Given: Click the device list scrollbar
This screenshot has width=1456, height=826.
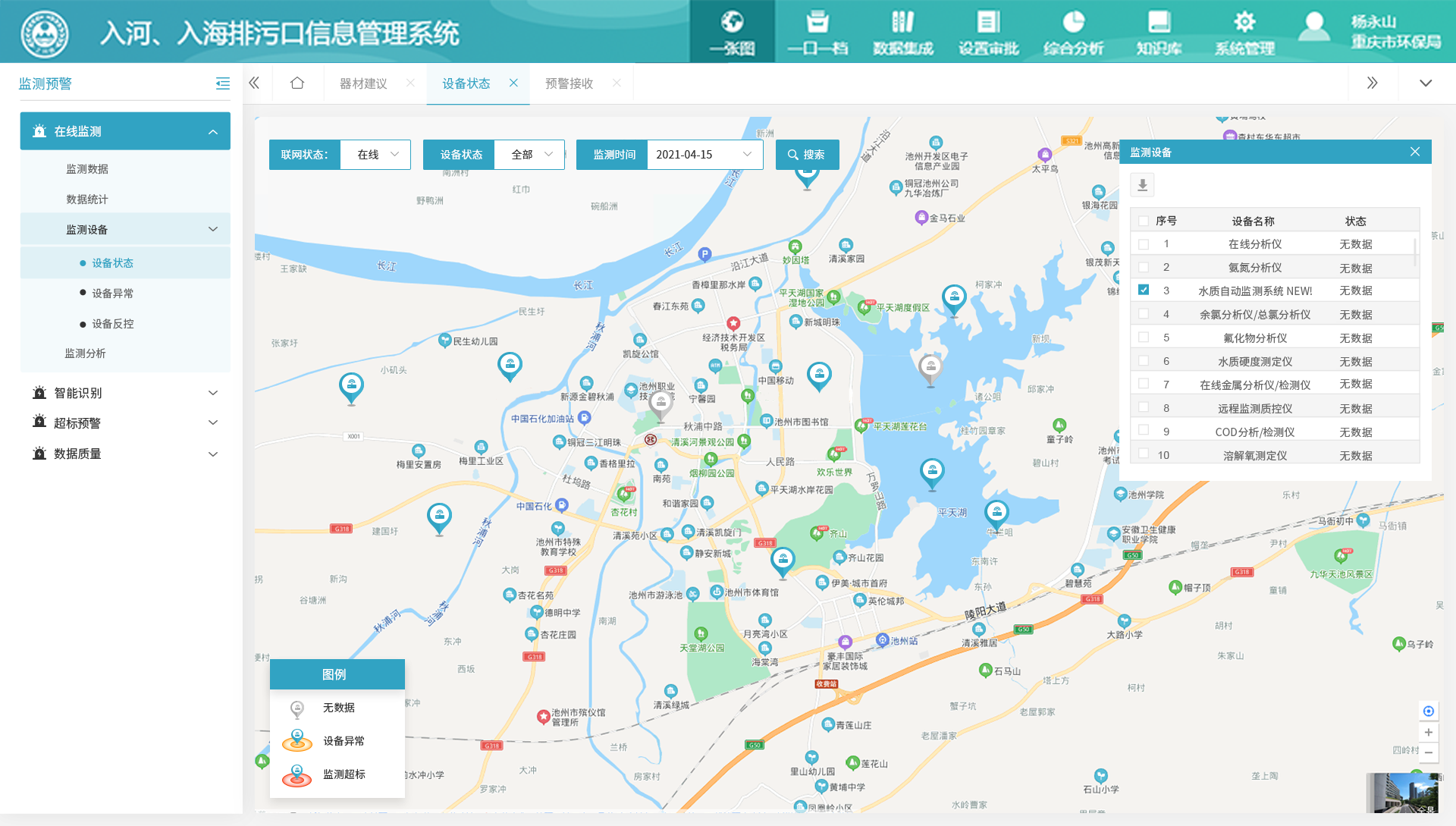Looking at the screenshot, I should tap(1415, 251).
